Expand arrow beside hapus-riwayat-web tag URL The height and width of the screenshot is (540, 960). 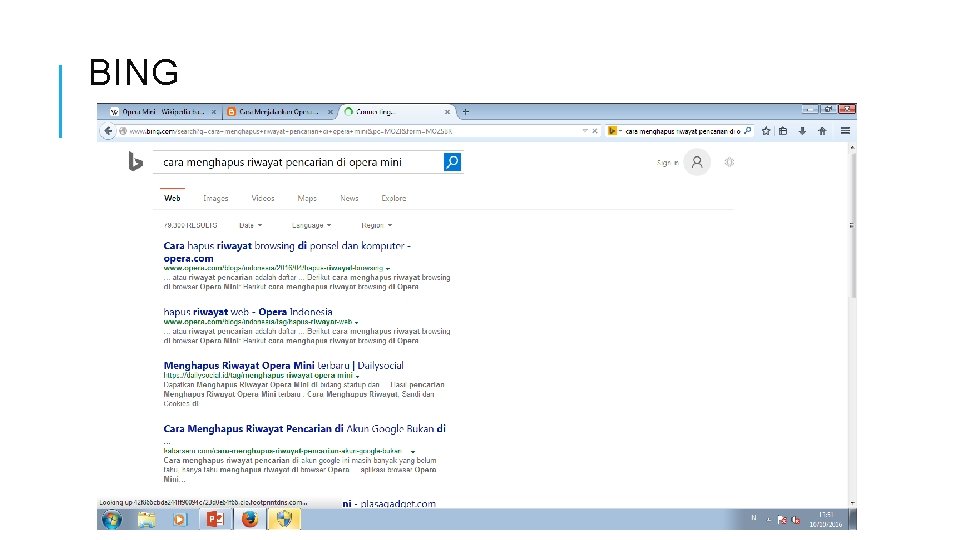tap(356, 322)
